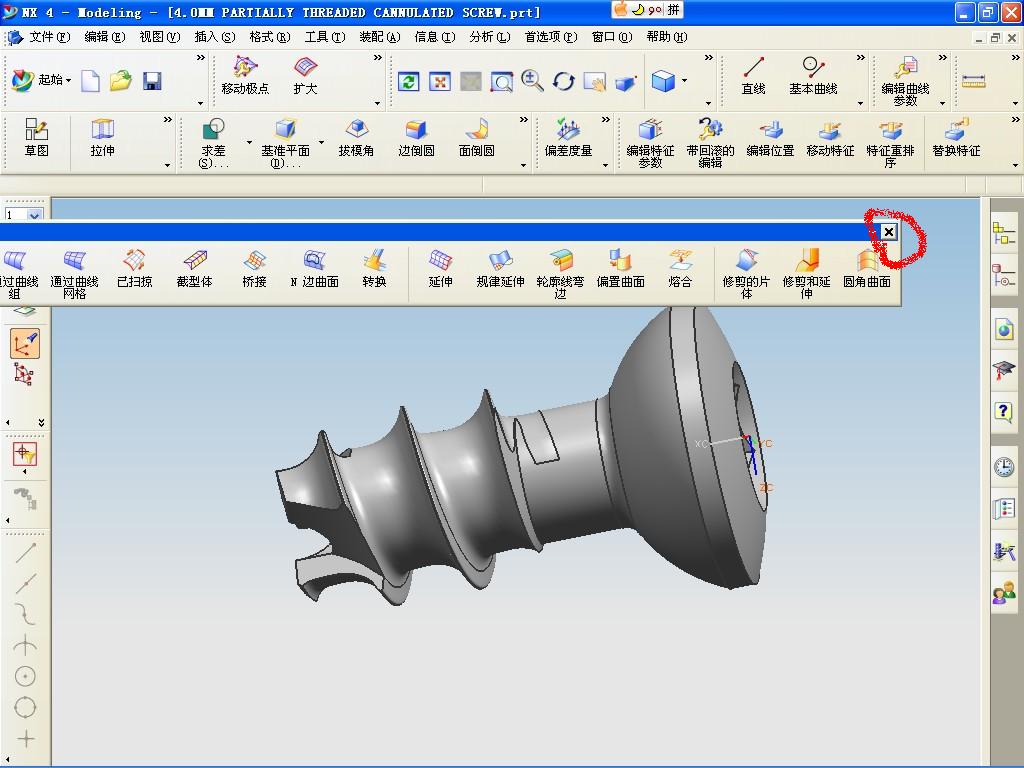Expand the curve toolbar overflow chevron
Screen dimensions: 1024x768
(861, 57)
